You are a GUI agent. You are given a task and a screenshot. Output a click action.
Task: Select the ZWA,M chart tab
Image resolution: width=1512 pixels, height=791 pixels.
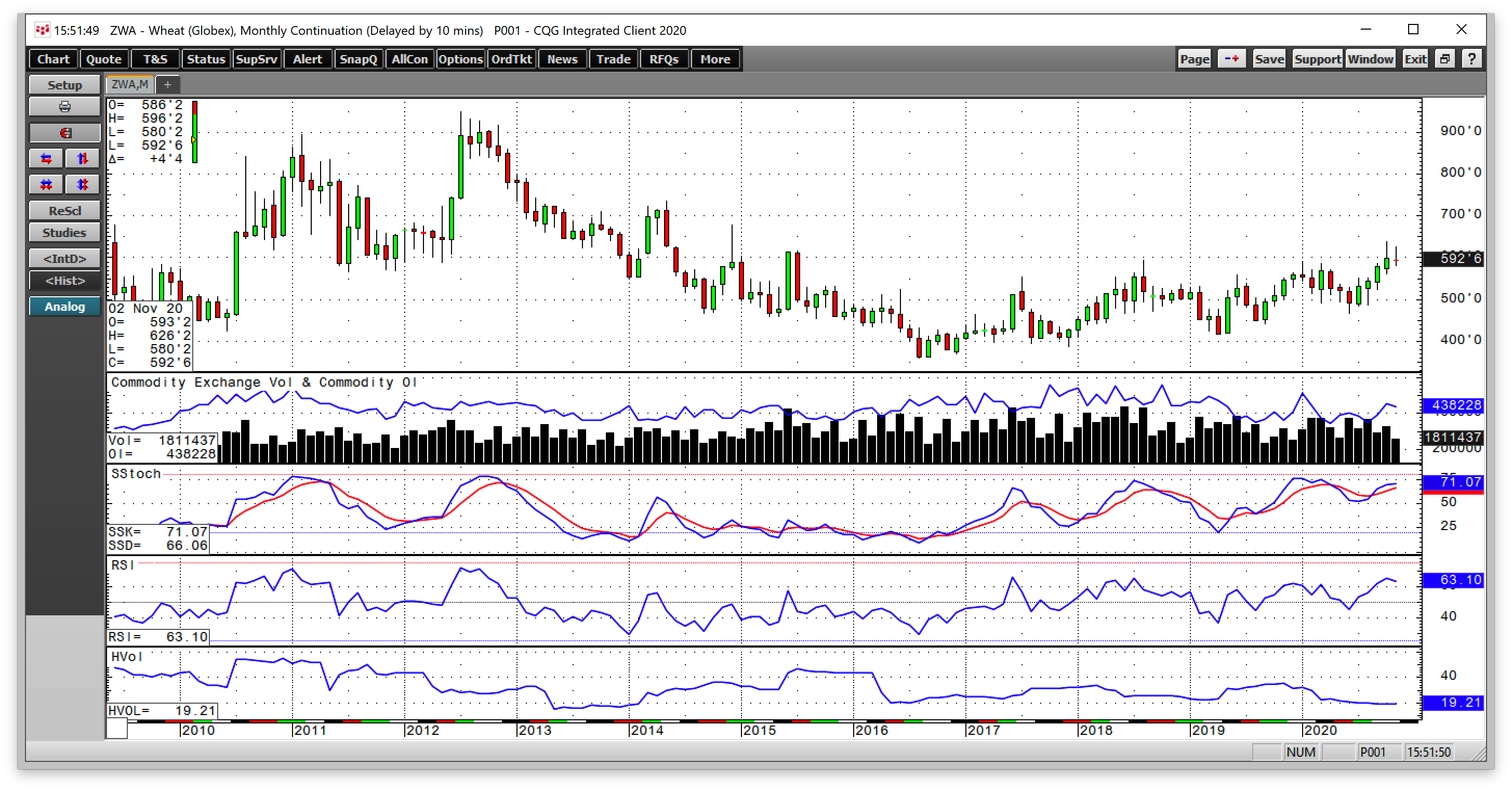coord(130,85)
